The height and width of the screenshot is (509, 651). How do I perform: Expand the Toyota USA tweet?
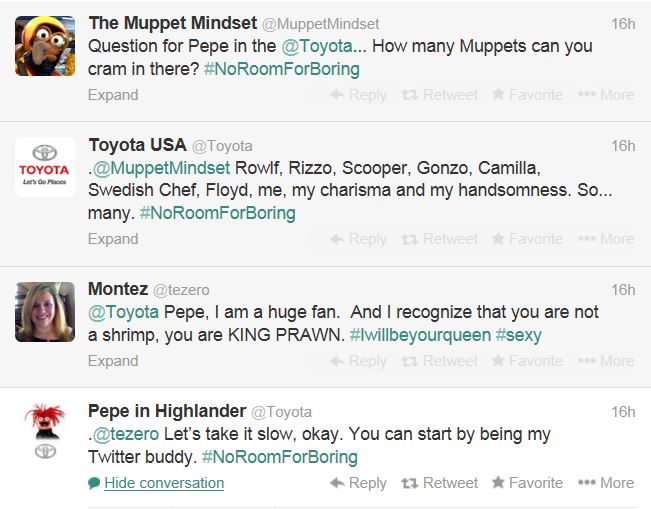113,239
